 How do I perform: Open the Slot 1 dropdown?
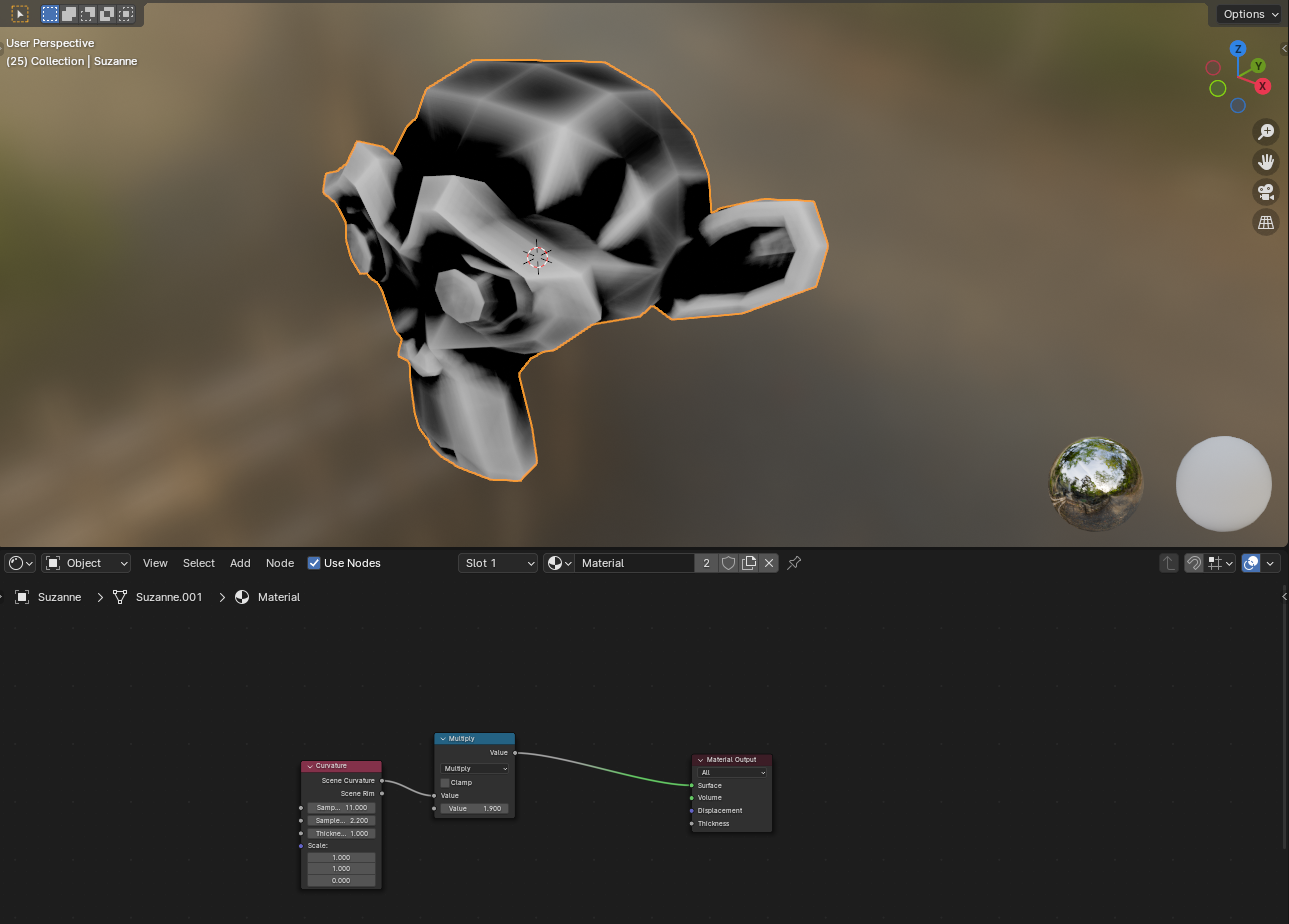[x=498, y=563]
